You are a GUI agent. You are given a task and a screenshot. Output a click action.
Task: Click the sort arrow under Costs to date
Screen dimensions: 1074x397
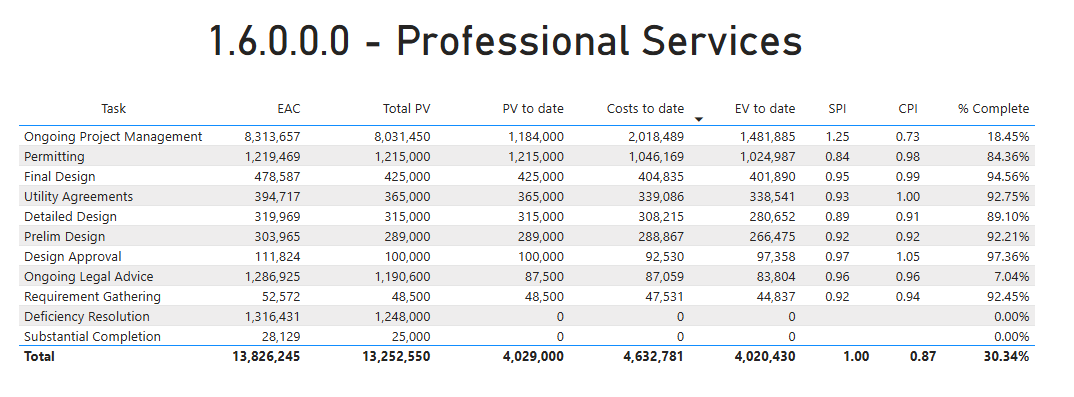(x=699, y=120)
